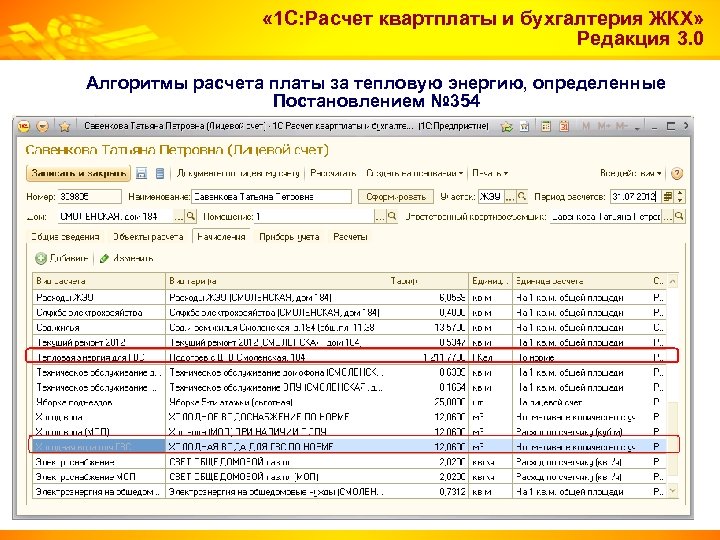This screenshot has height=540, width=720.
Task: Select the Электроснабжение МОП row
Action: [x=351, y=477]
